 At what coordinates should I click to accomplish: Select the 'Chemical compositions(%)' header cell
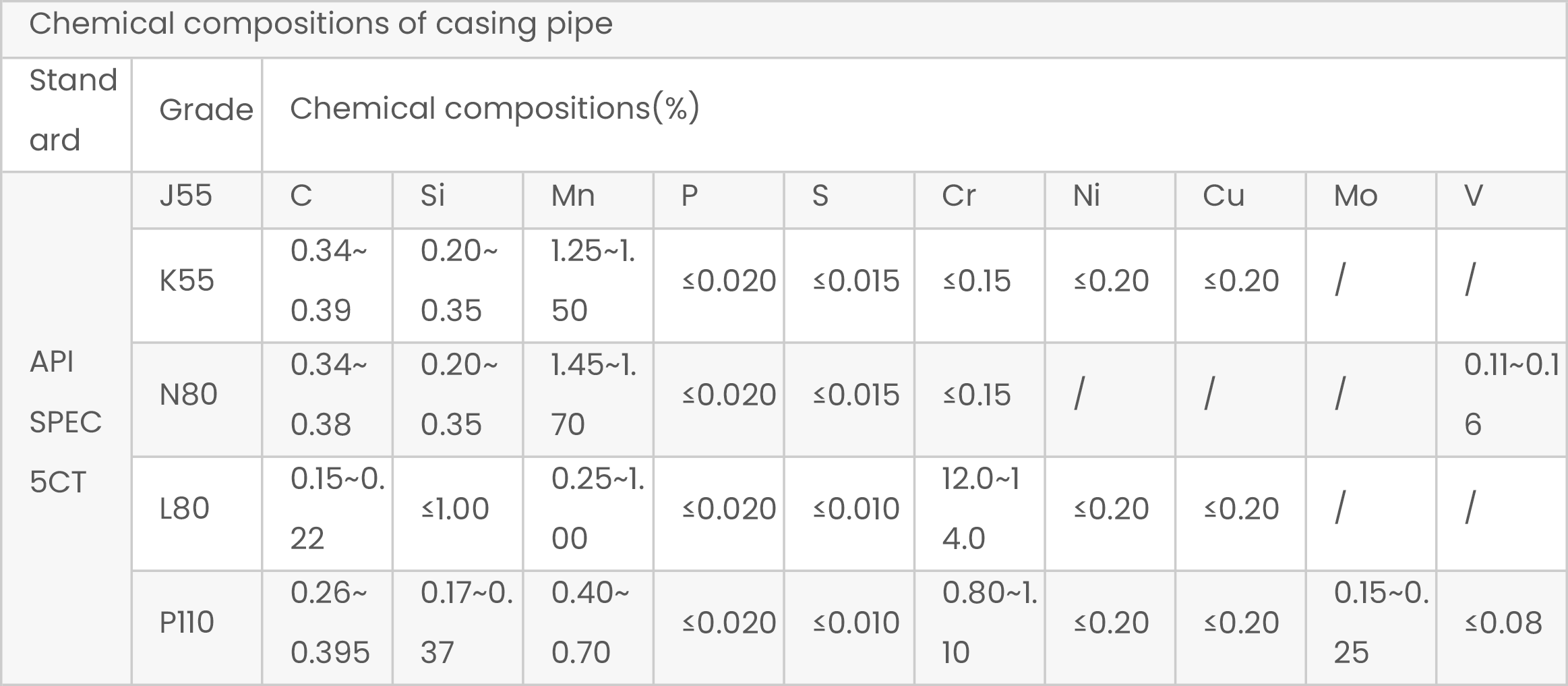[495, 109]
